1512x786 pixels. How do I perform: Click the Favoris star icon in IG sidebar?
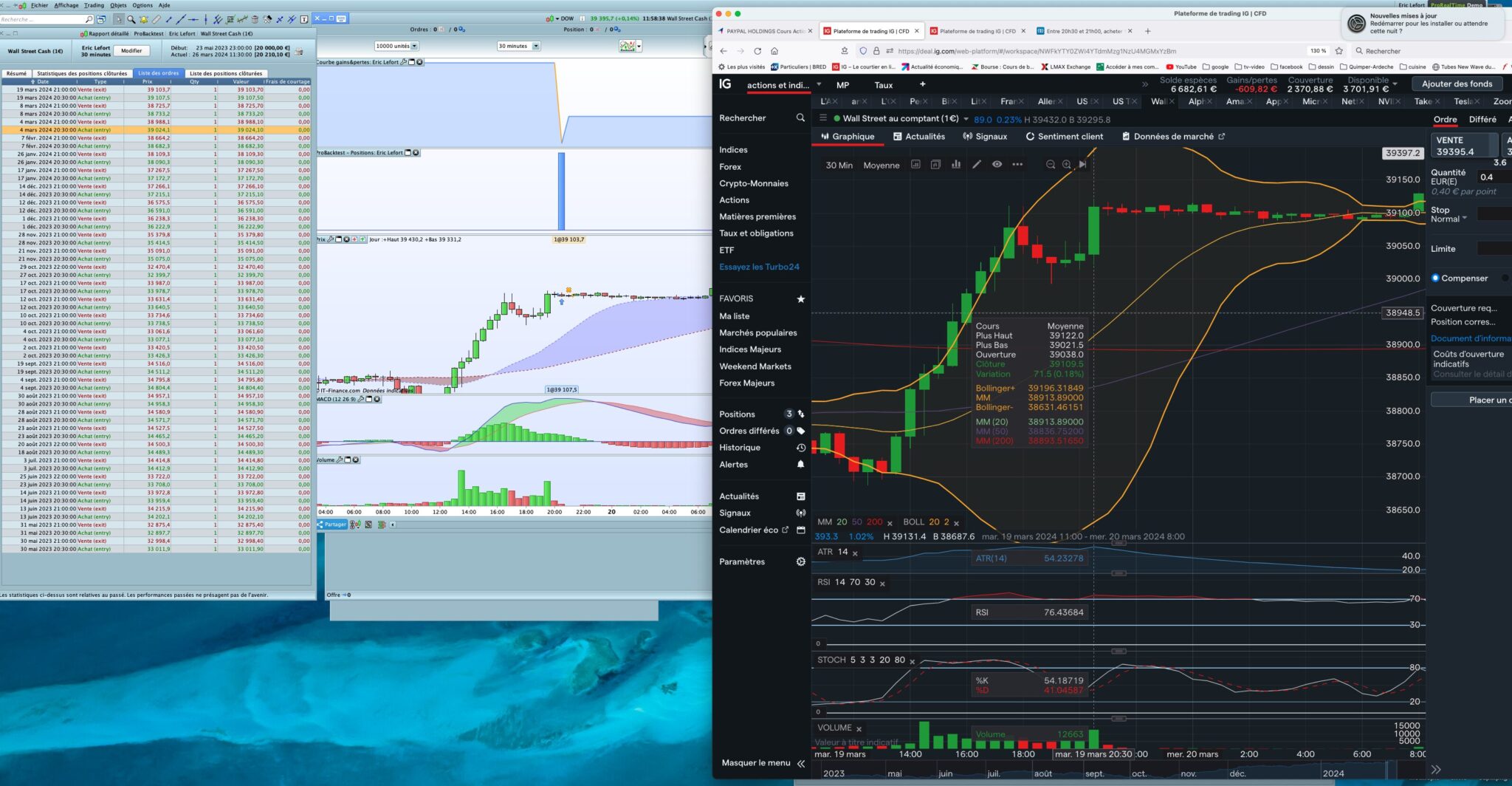[800, 298]
